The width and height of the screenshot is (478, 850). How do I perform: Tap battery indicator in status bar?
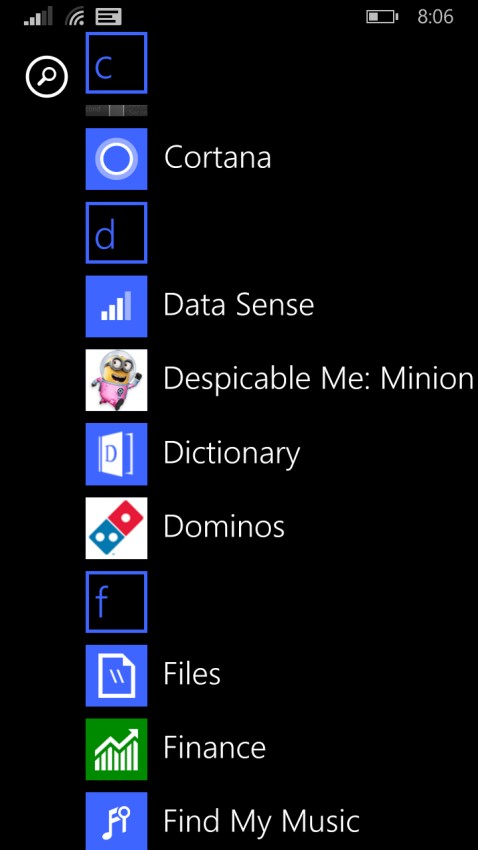click(382, 17)
